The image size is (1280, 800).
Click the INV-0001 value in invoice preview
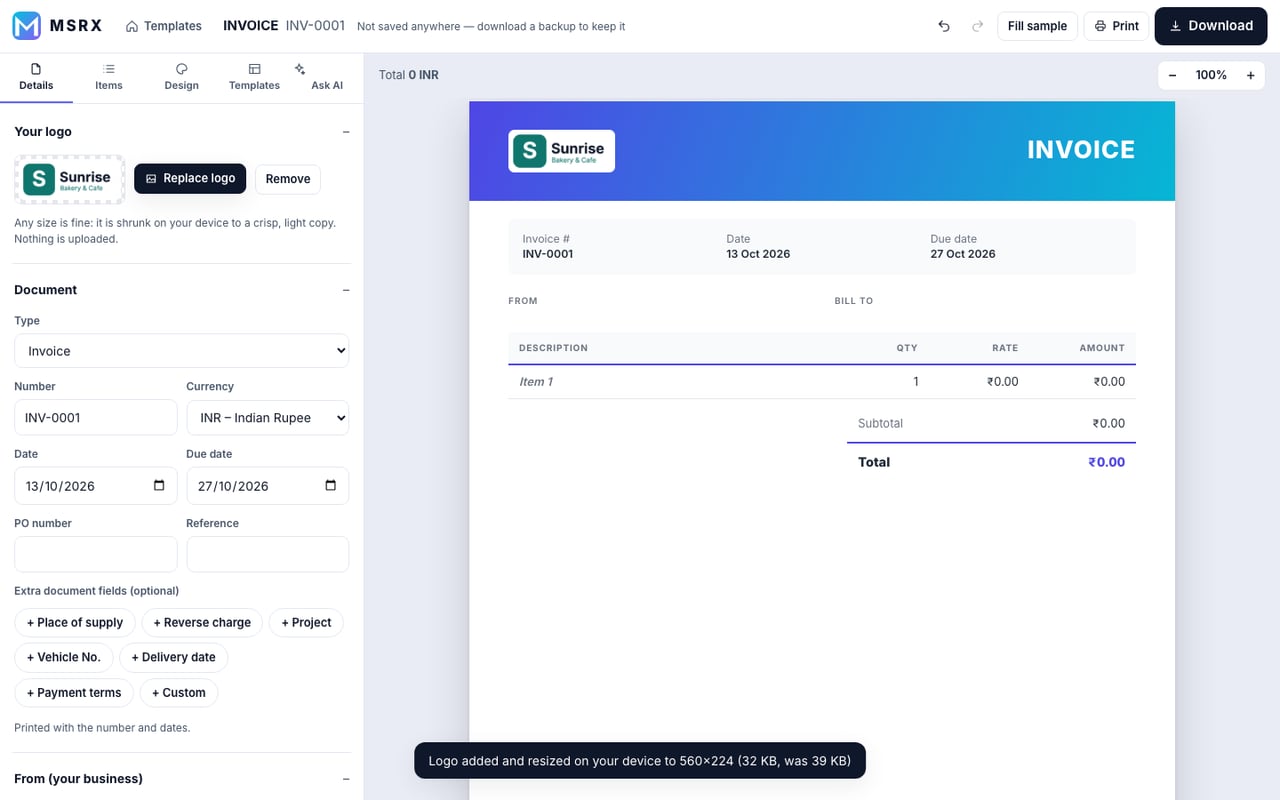tap(548, 254)
